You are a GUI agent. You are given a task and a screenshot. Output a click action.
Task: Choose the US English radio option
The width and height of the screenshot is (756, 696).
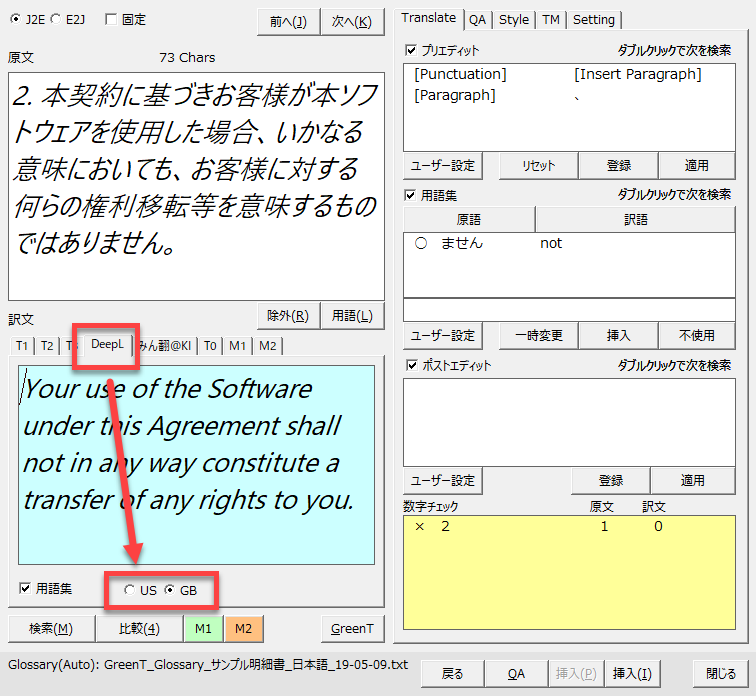click(129, 591)
